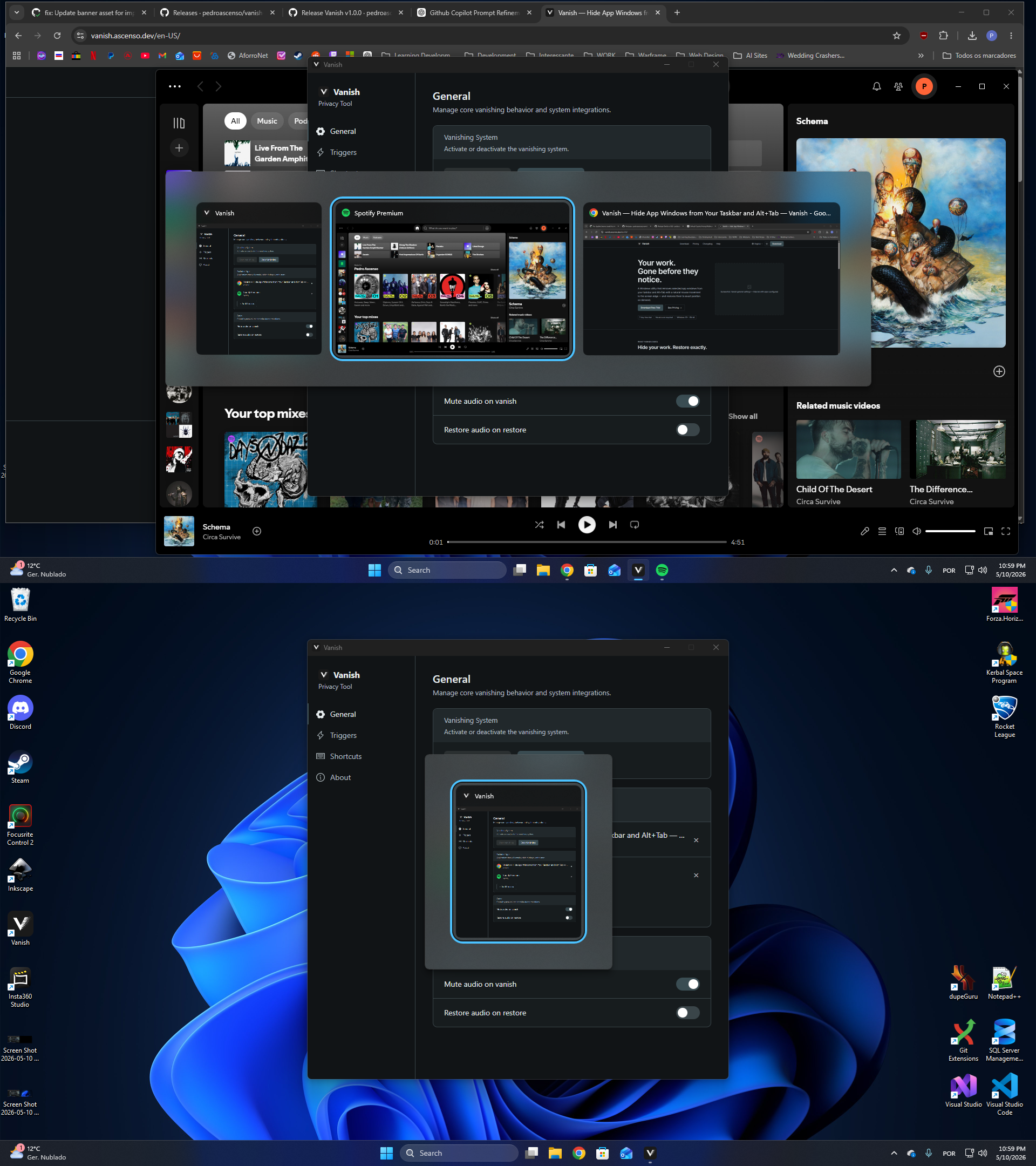Open Spotify profile avatar P

coord(924,87)
